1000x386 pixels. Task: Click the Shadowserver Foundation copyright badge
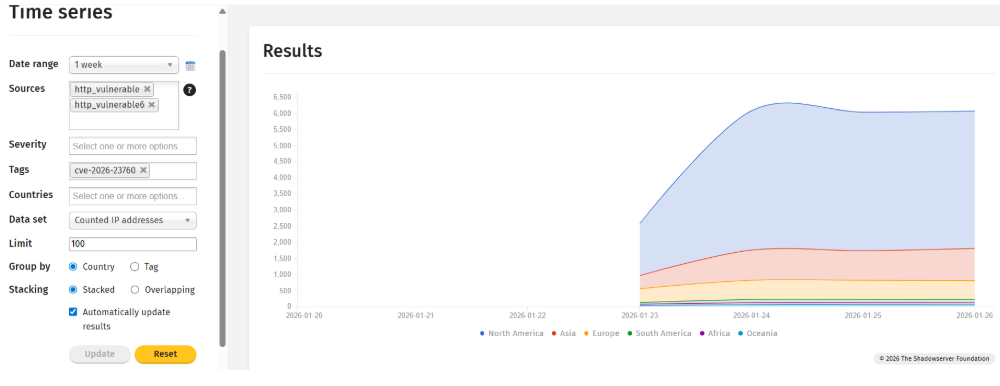click(x=934, y=359)
